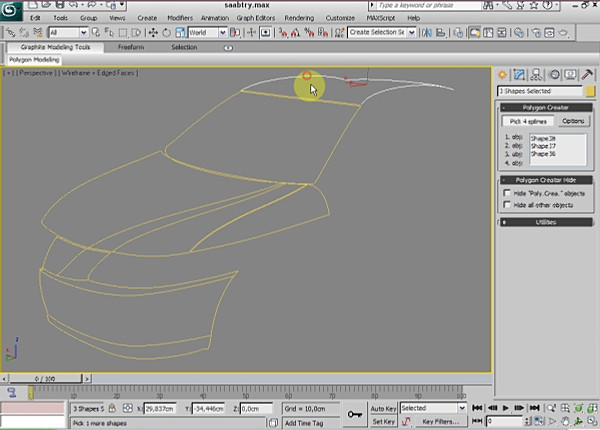Open the World reference coordinate dropdown
The image size is (600, 430).
[x=207, y=33]
